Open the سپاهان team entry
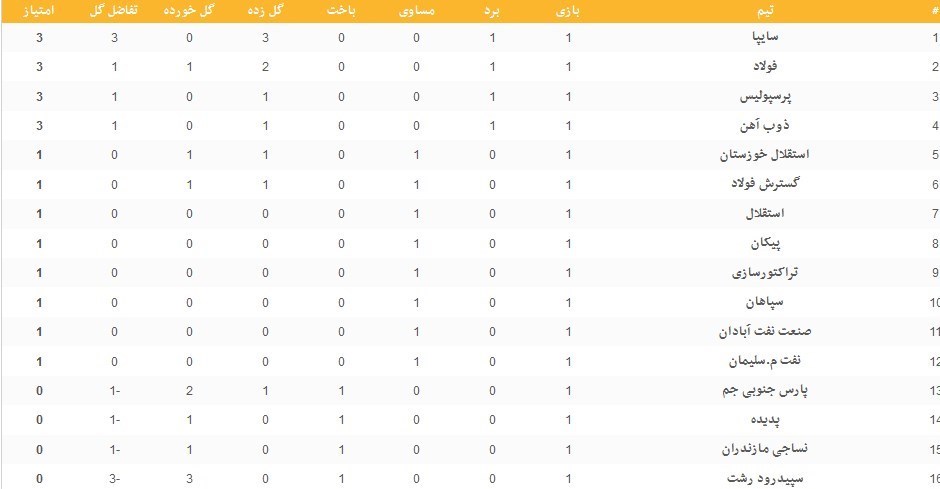The image size is (940, 489). (765, 302)
